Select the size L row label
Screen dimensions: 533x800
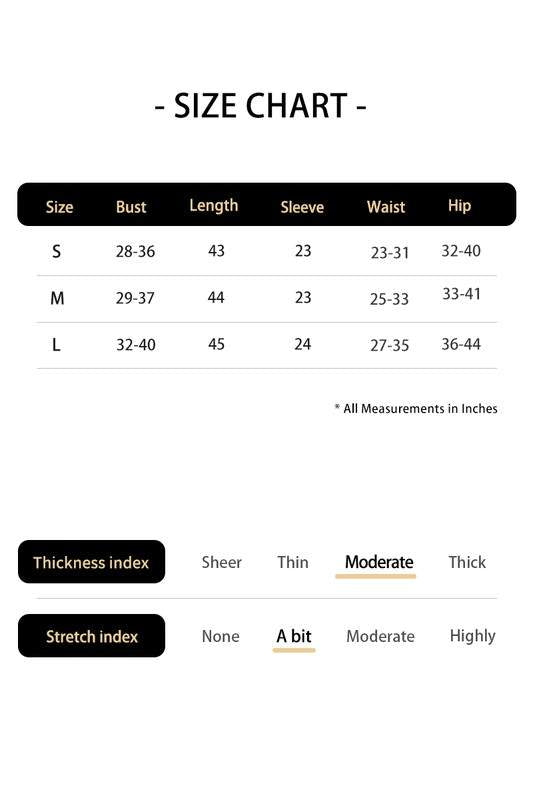[56, 345]
